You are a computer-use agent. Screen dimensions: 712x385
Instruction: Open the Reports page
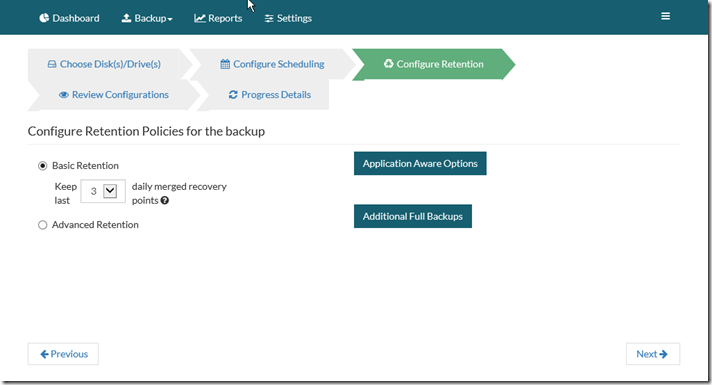click(x=218, y=18)
